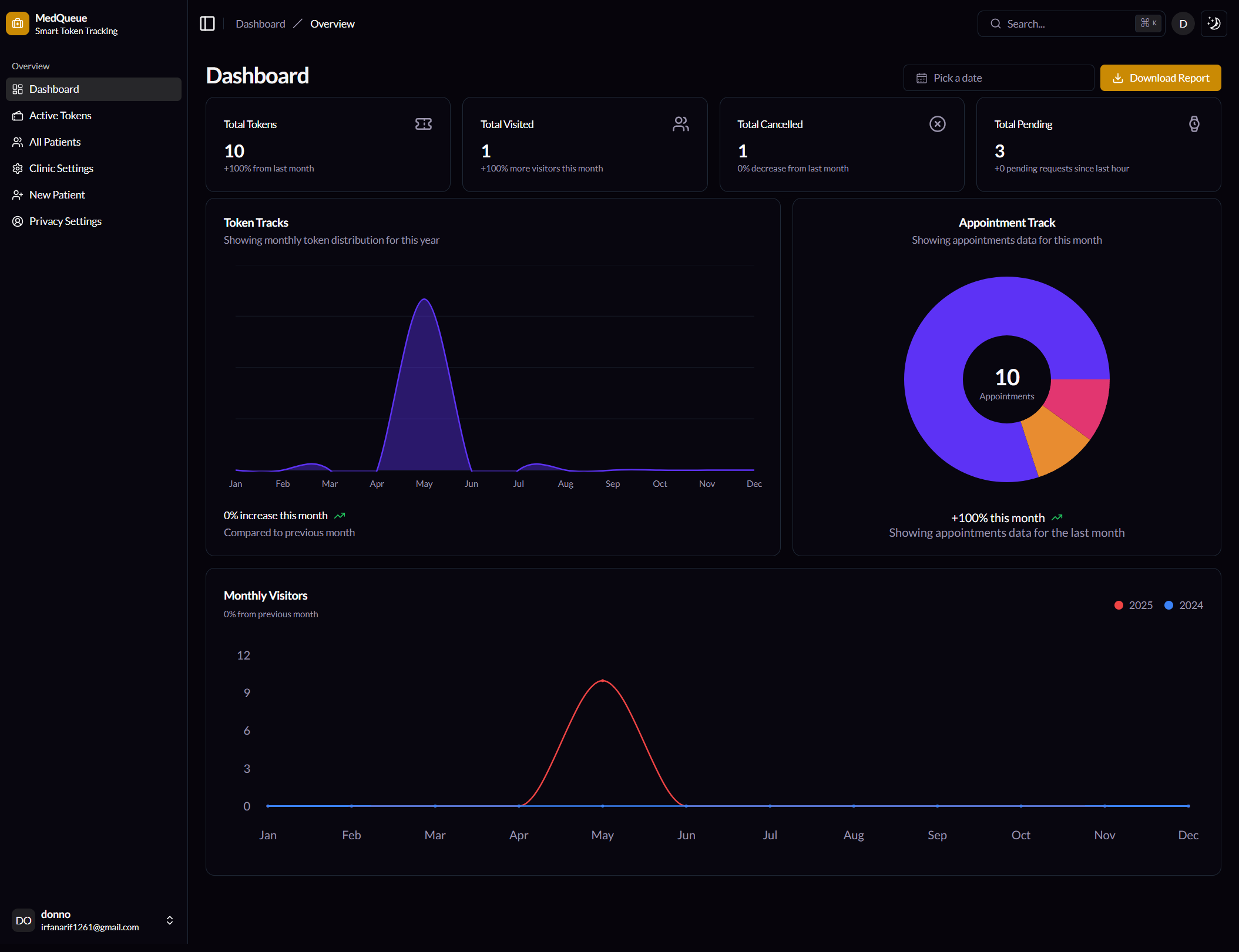Open Privacy Settings
Screen dimensions: 1239x952
[x=65, y=221]
